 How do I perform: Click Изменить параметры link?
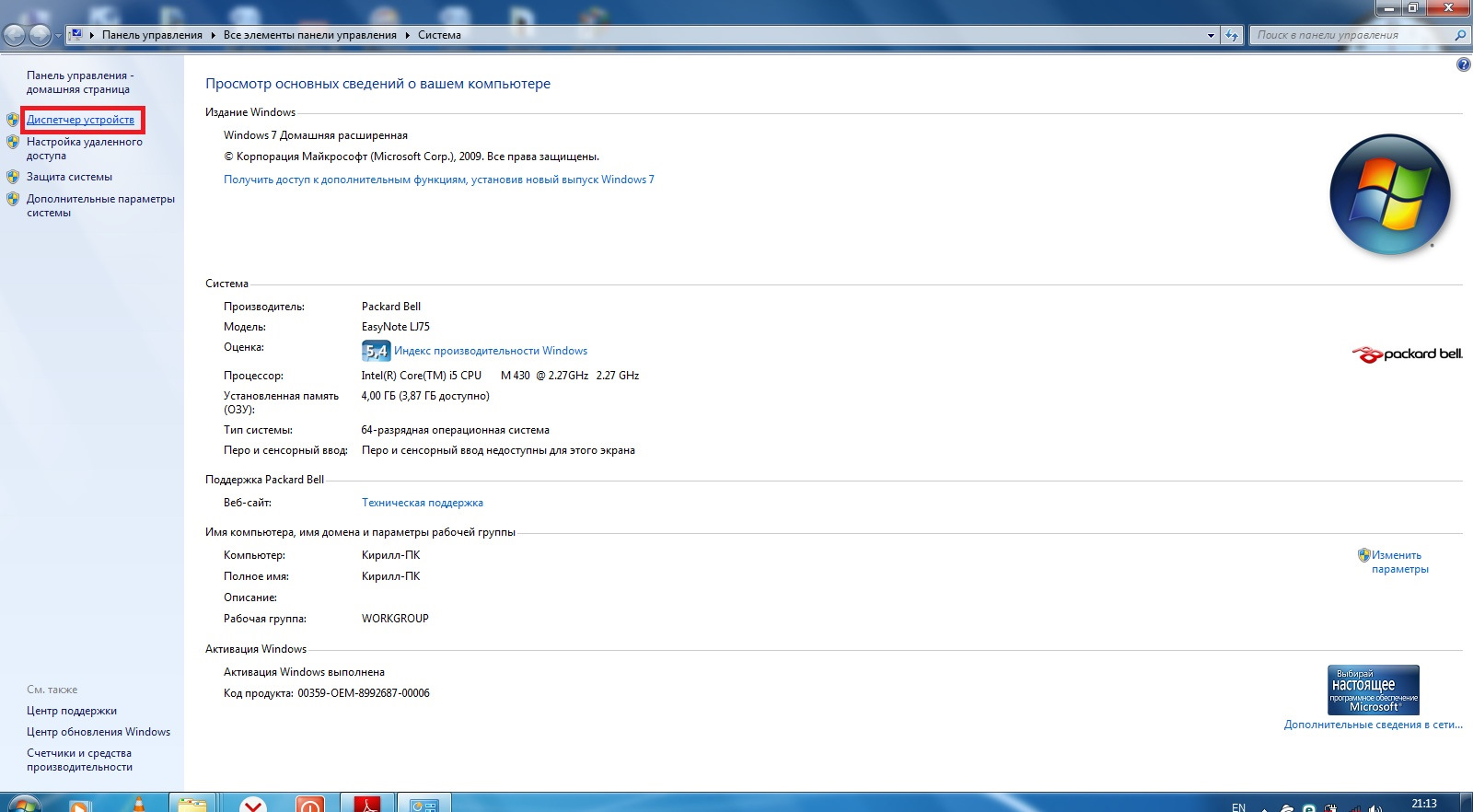[x=1400, y=562]
